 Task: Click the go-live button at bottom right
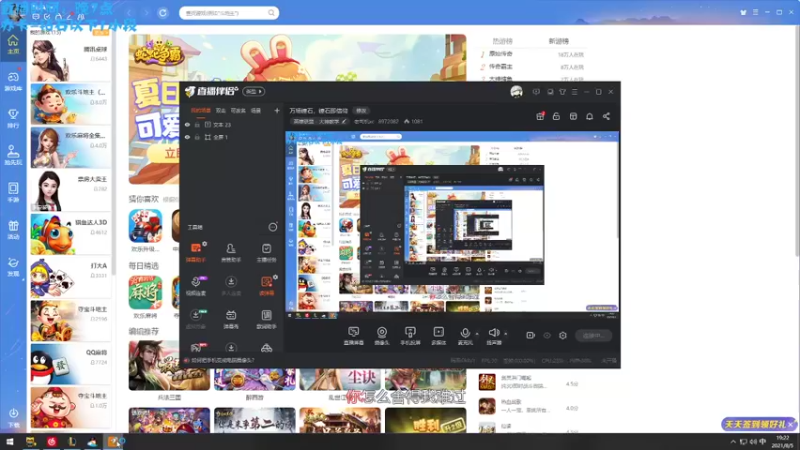tap(593, 335)
